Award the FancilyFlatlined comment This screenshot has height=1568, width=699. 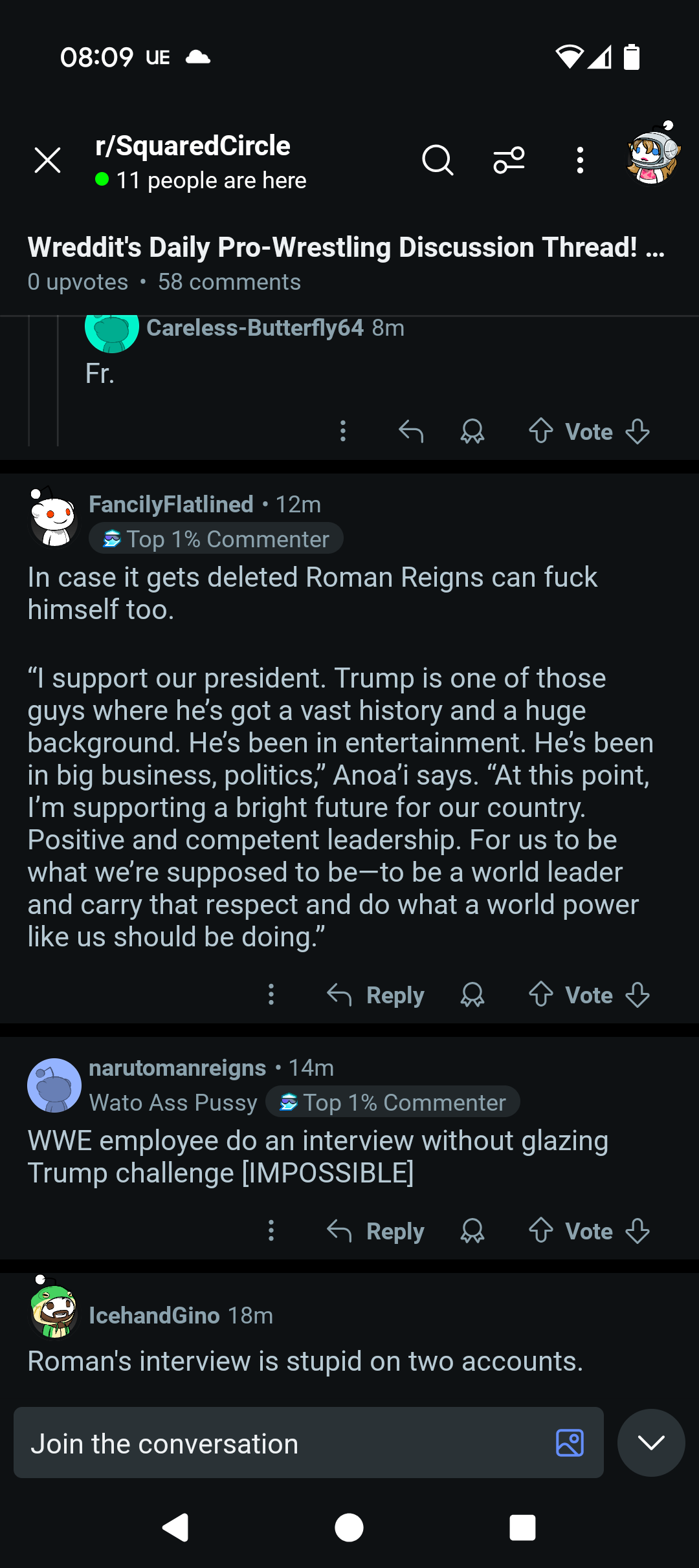(472, 994)
